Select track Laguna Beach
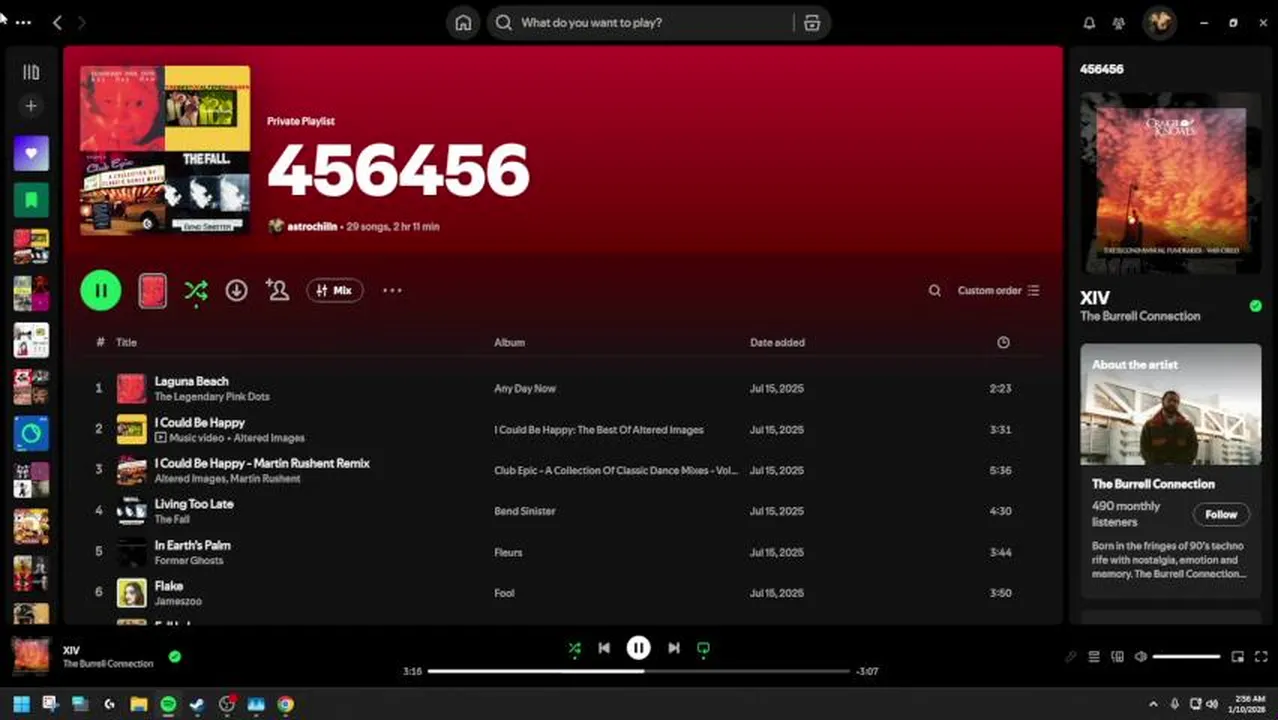Viewport: 1278px width, 720px height. (191, 381)
